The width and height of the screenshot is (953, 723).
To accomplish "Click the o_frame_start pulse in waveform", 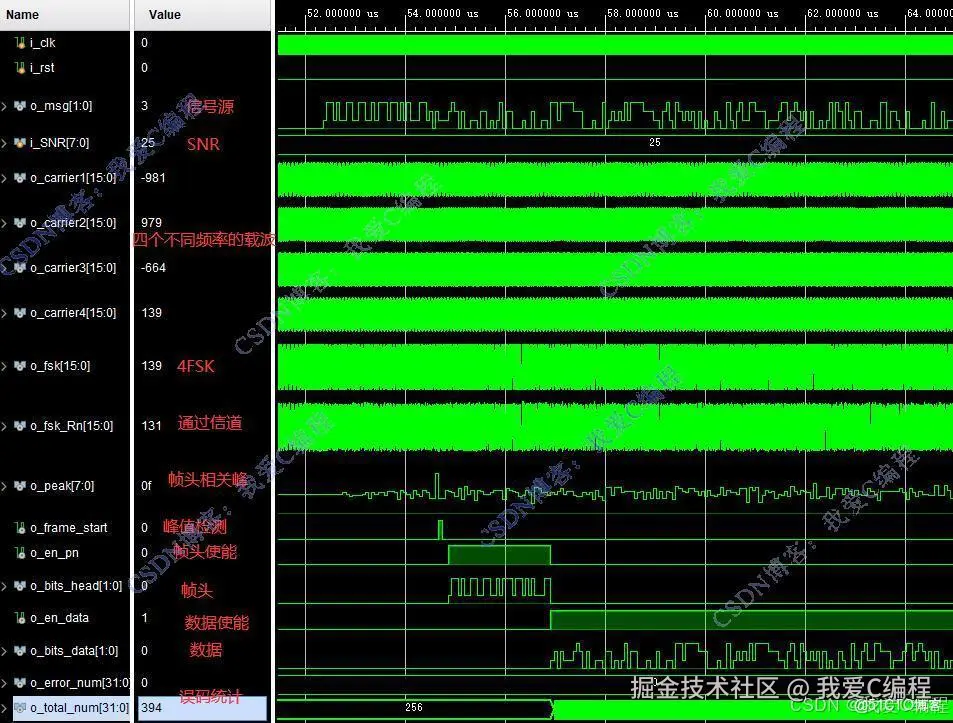I will coord(441,530).
